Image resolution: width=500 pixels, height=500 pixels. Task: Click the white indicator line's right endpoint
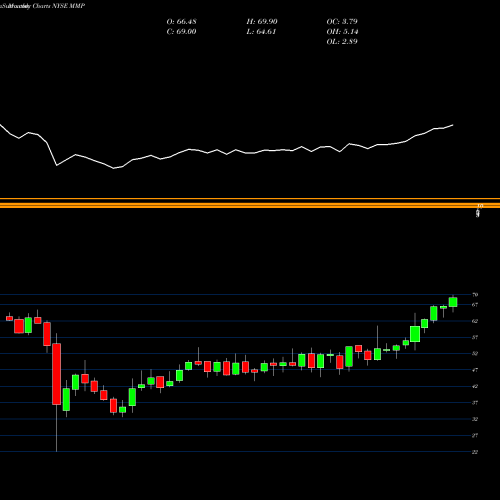pyautogui.click(x=453, y=125)
